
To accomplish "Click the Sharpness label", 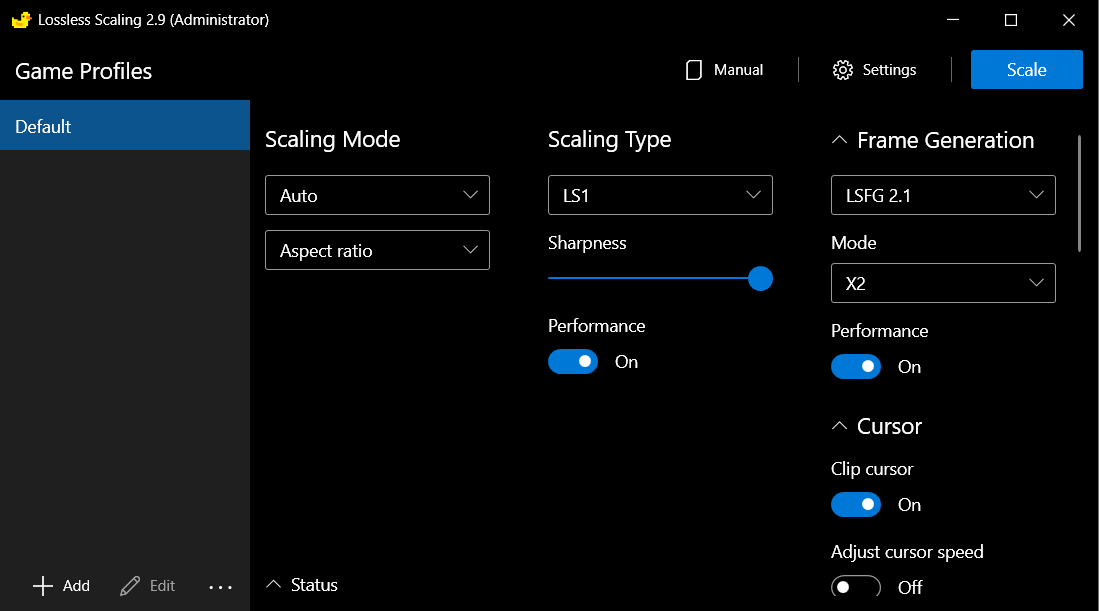I will [587, 243].
